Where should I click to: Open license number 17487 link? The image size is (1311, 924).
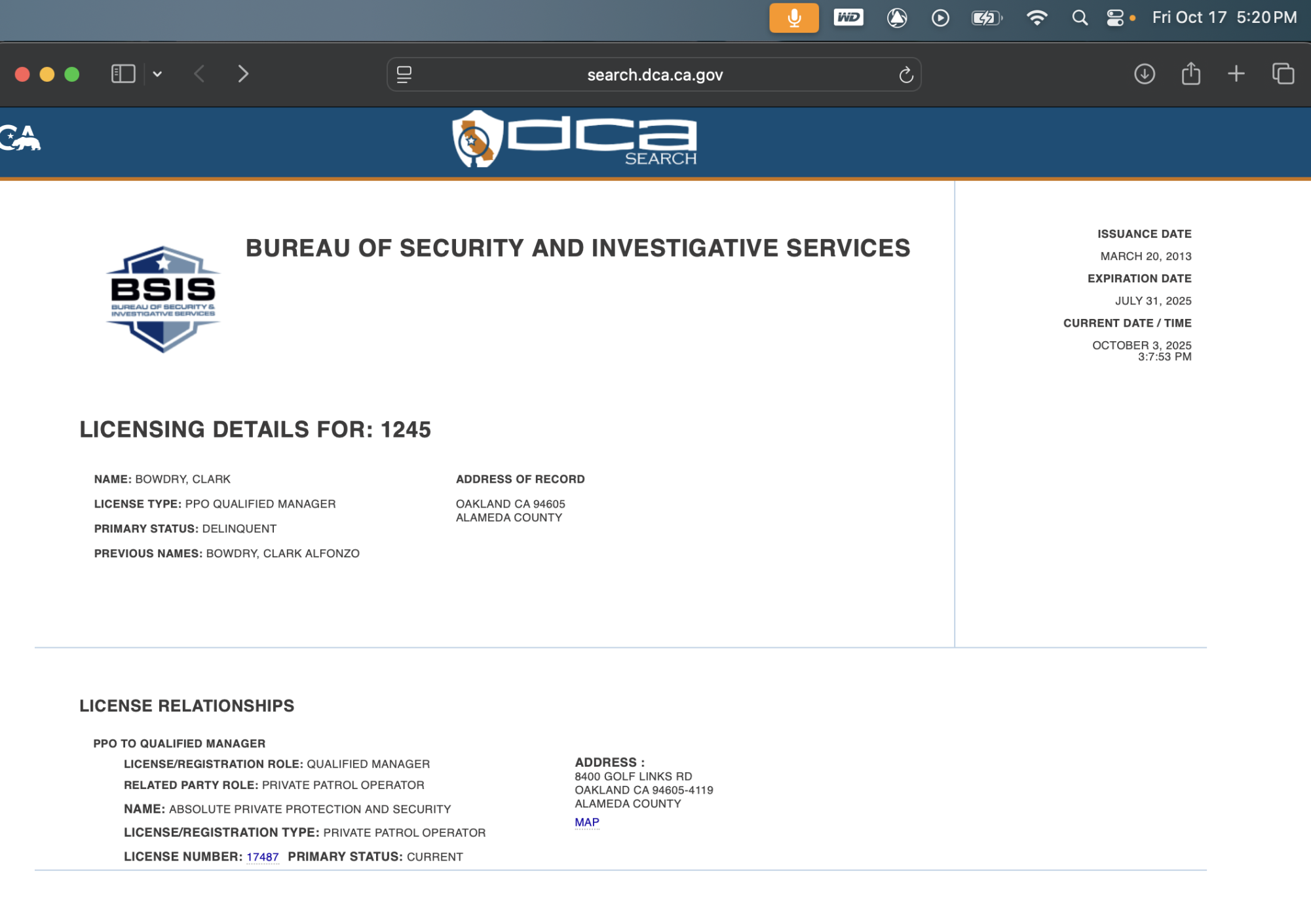click(x=262, y=857)
